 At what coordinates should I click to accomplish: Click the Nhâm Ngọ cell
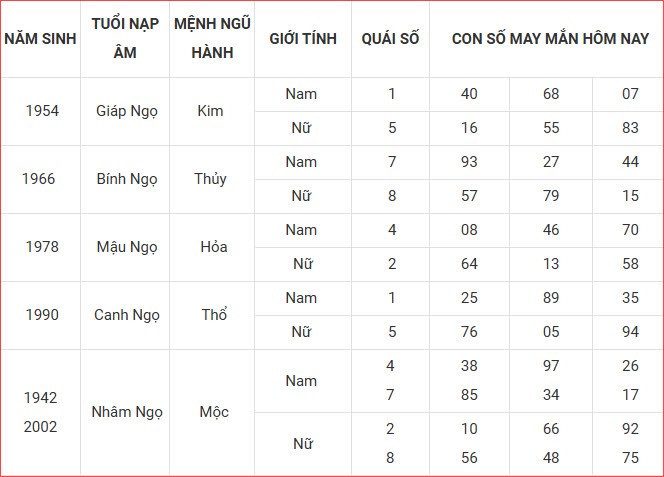pyautogui.click(x=126, y=412)
